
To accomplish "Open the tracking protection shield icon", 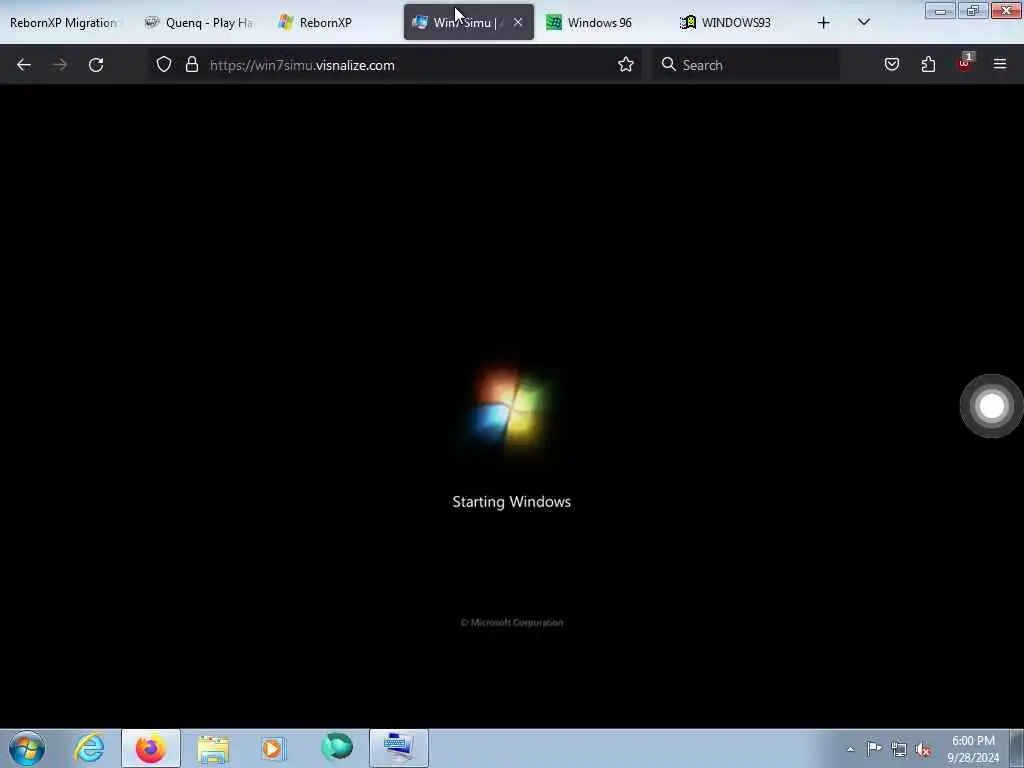I will 164,65.
